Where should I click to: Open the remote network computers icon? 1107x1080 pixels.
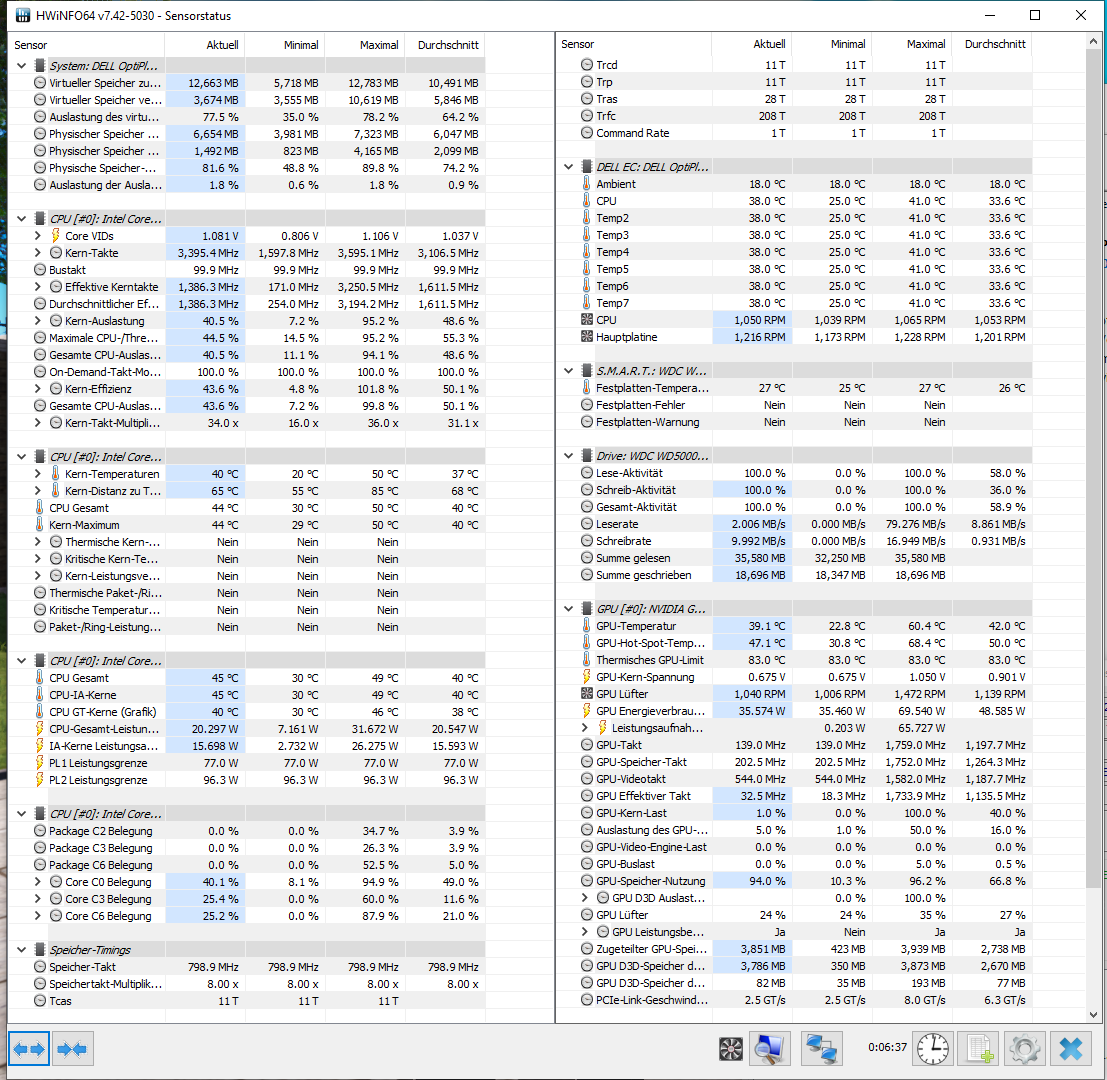[x=822, y=1049]
